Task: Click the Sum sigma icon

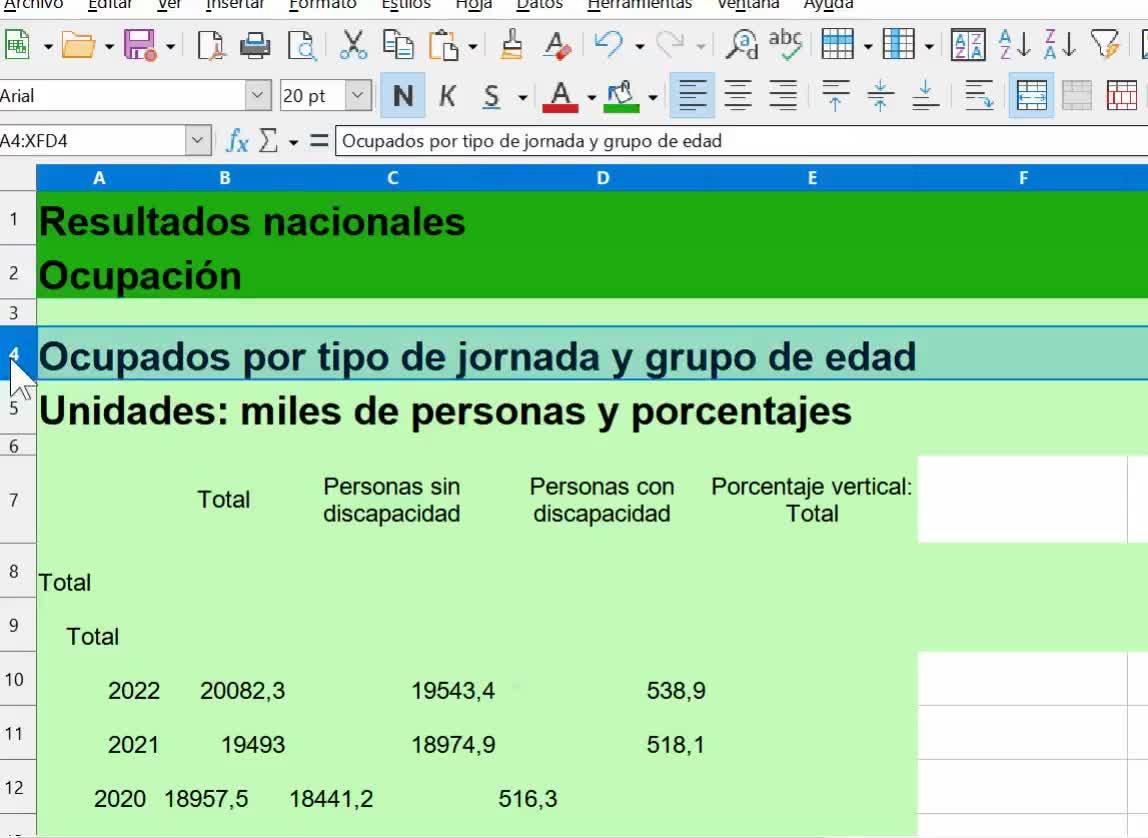Action: (269, 141)
